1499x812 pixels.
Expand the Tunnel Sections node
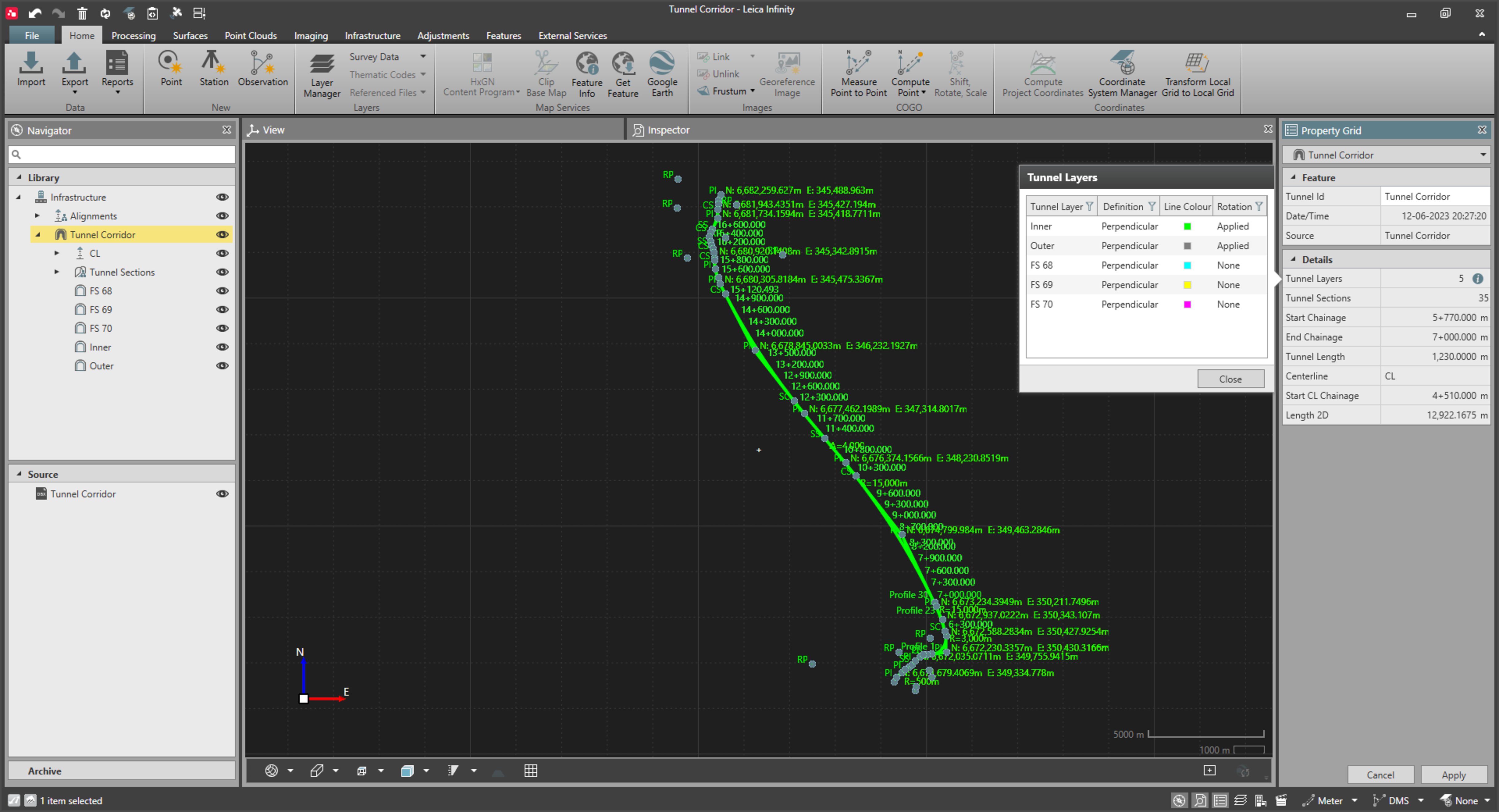coord(57,272)
